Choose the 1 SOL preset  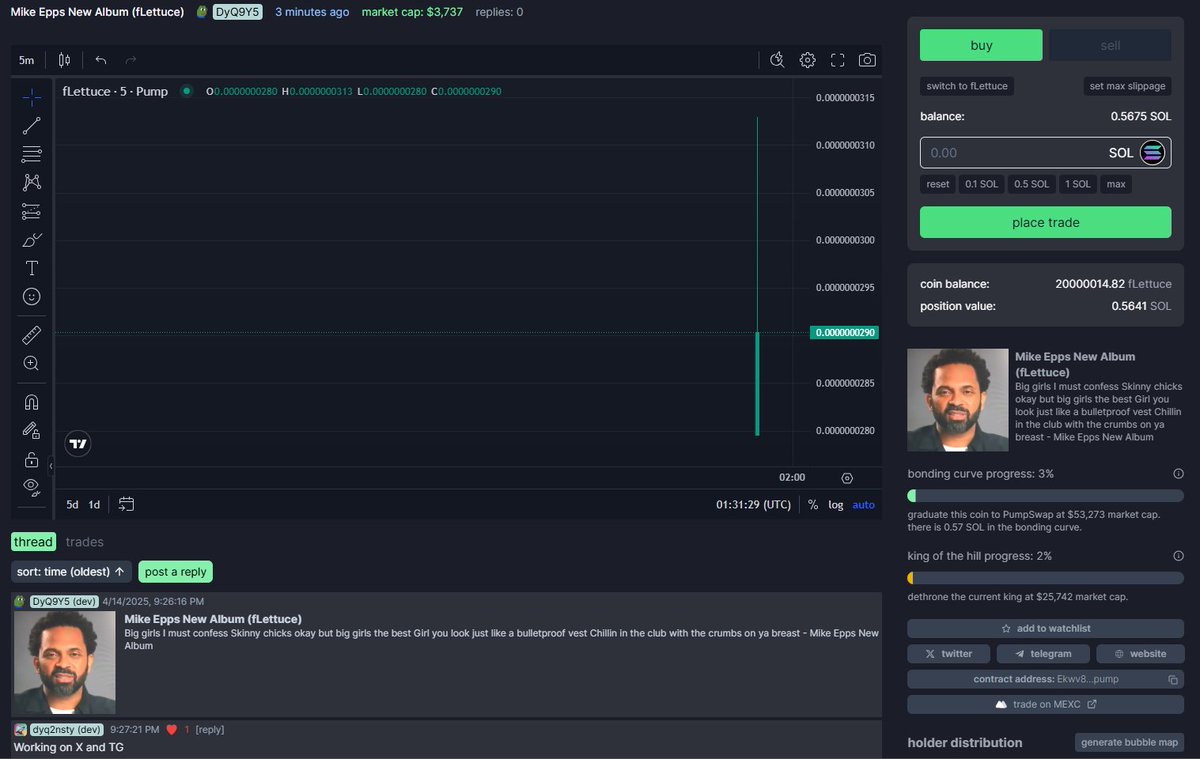[x=1078, y=184]
